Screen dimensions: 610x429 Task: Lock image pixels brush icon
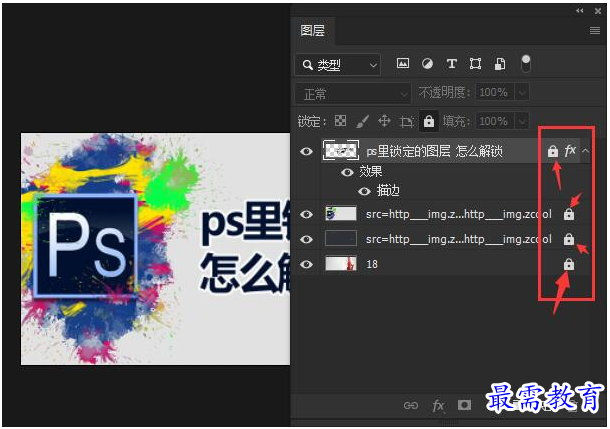[x=362, y=122]
